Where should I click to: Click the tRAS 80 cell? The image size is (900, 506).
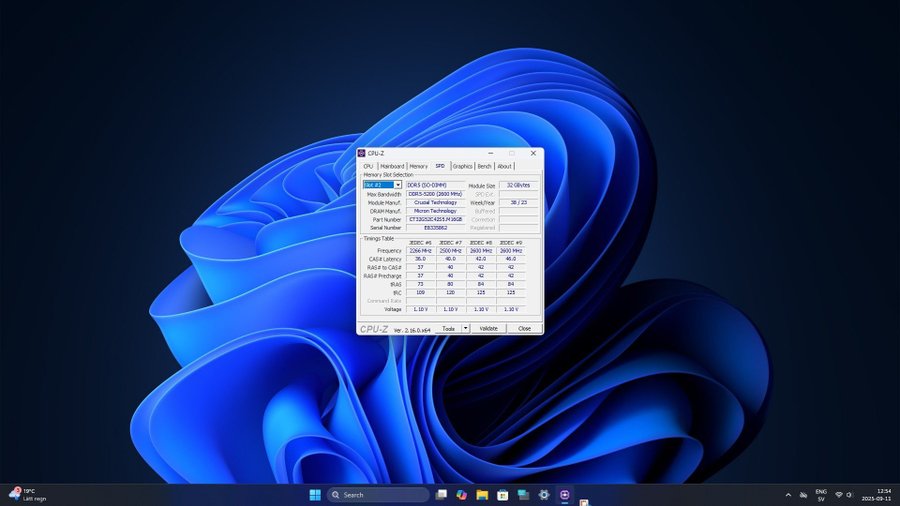[451, 284]
